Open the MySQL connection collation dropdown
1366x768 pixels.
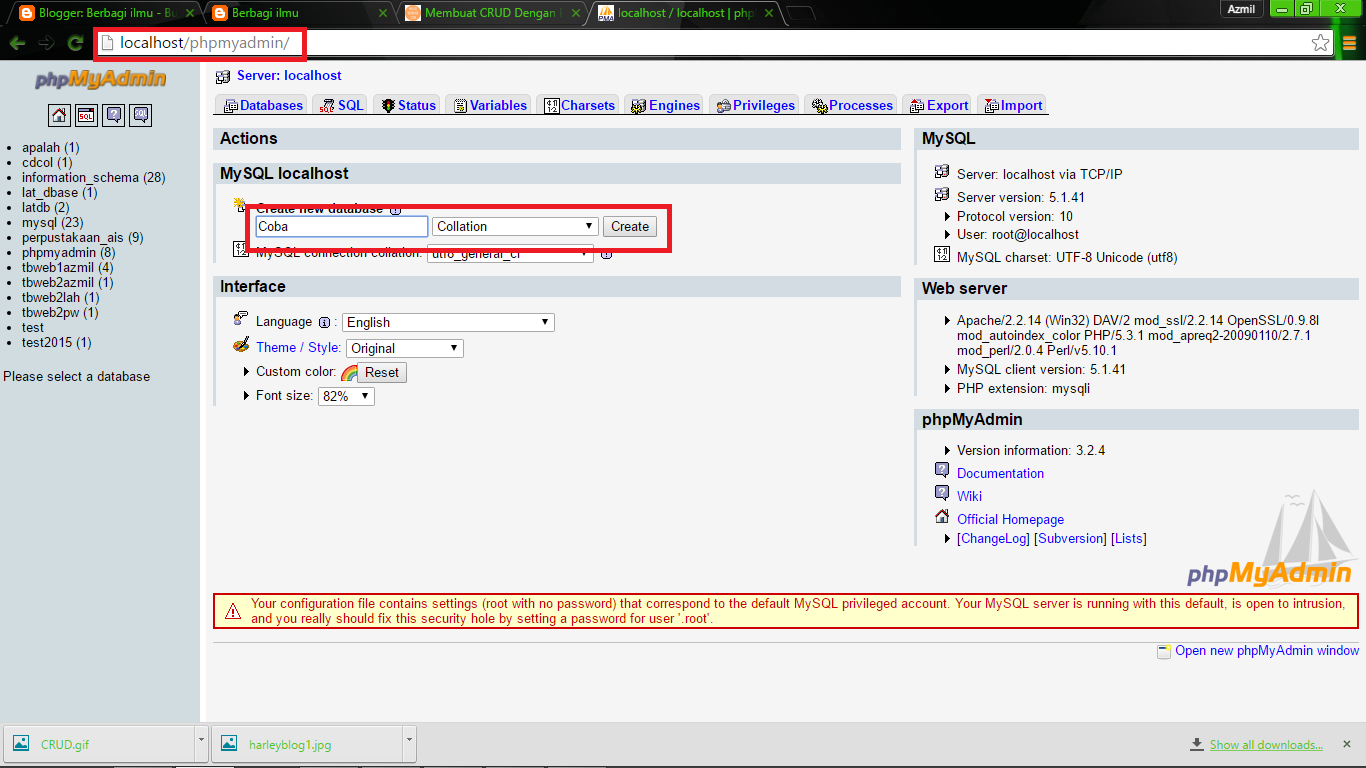coord(510,253)
